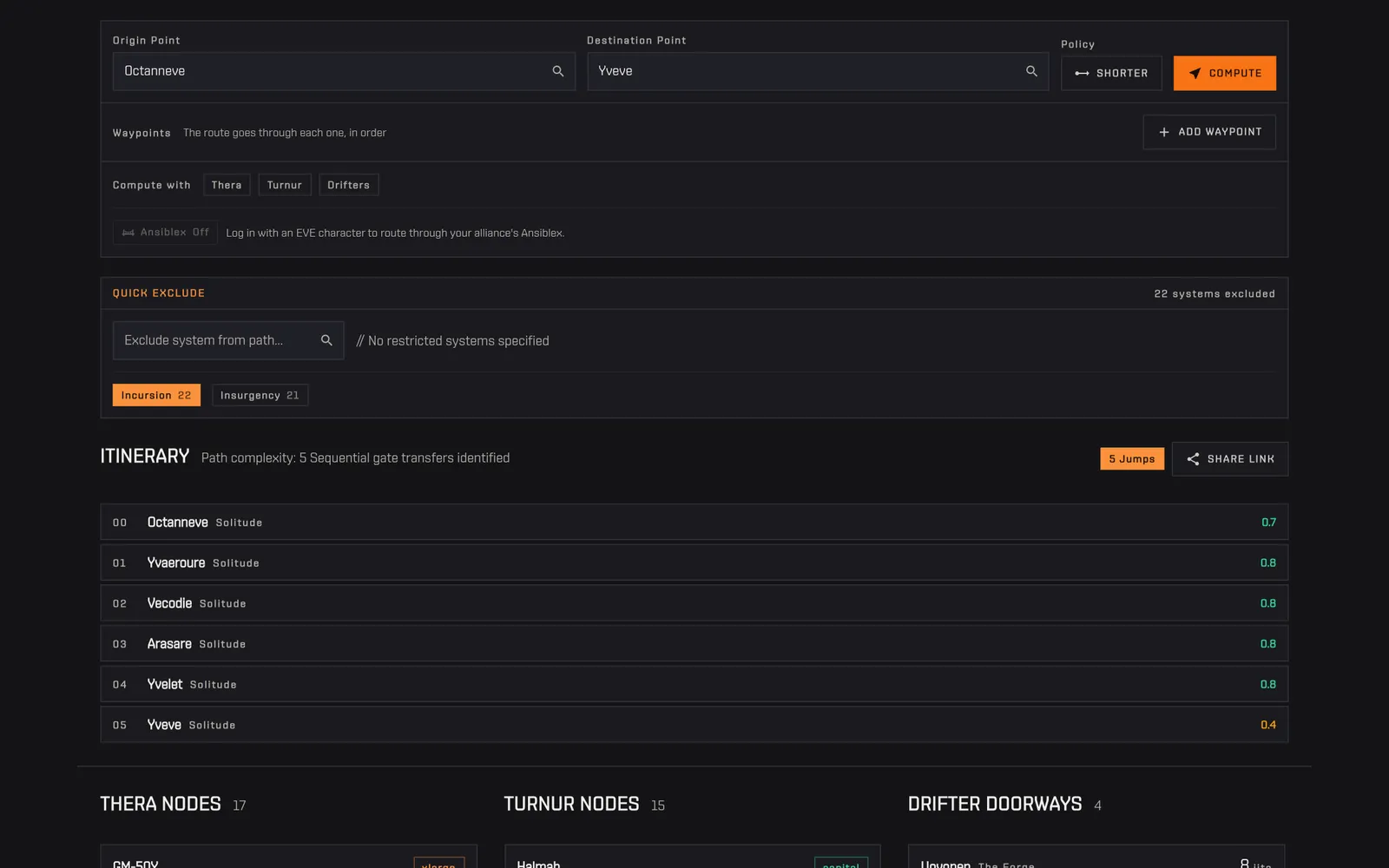Screen dimensions: 1389x868
Task: Toggle the Ansiblex Off switch
Action: pyautogui.click(x=165, y=233)
